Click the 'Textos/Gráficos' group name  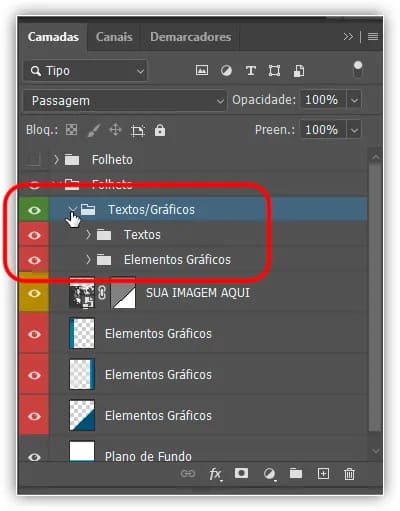(151, 210)
